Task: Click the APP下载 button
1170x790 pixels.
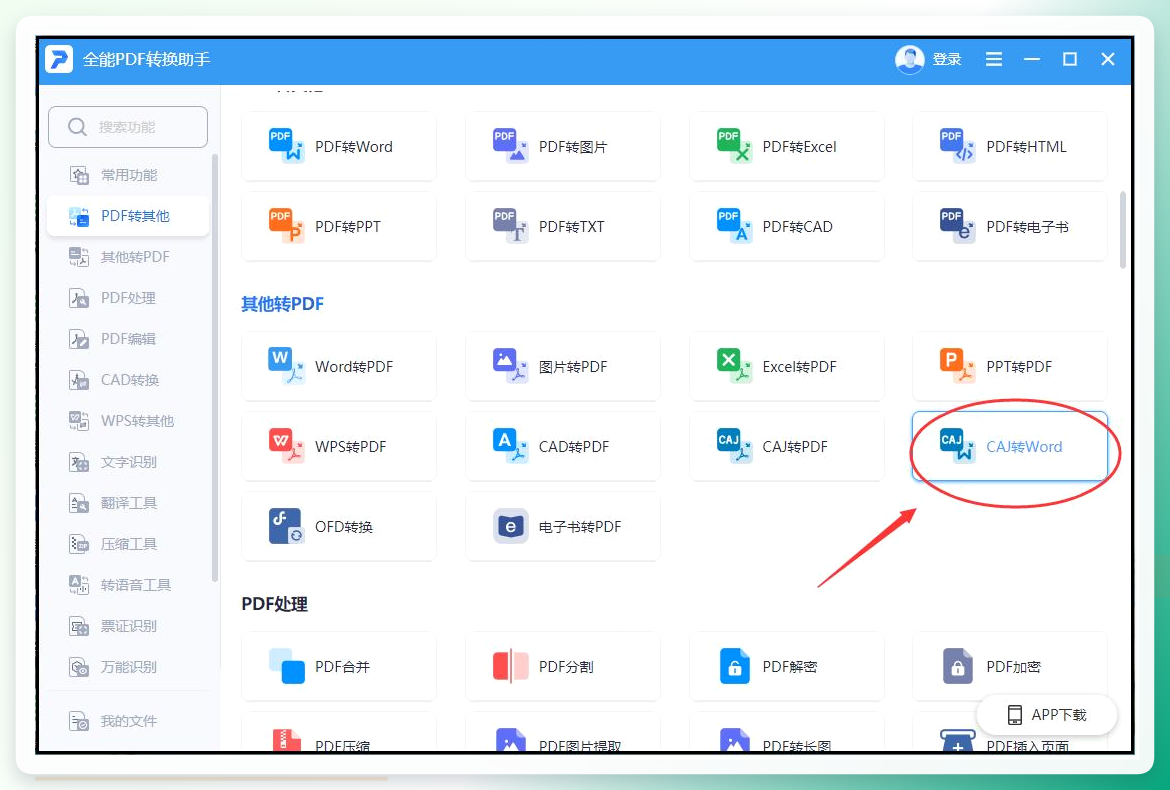Action: coord(1047,715)
